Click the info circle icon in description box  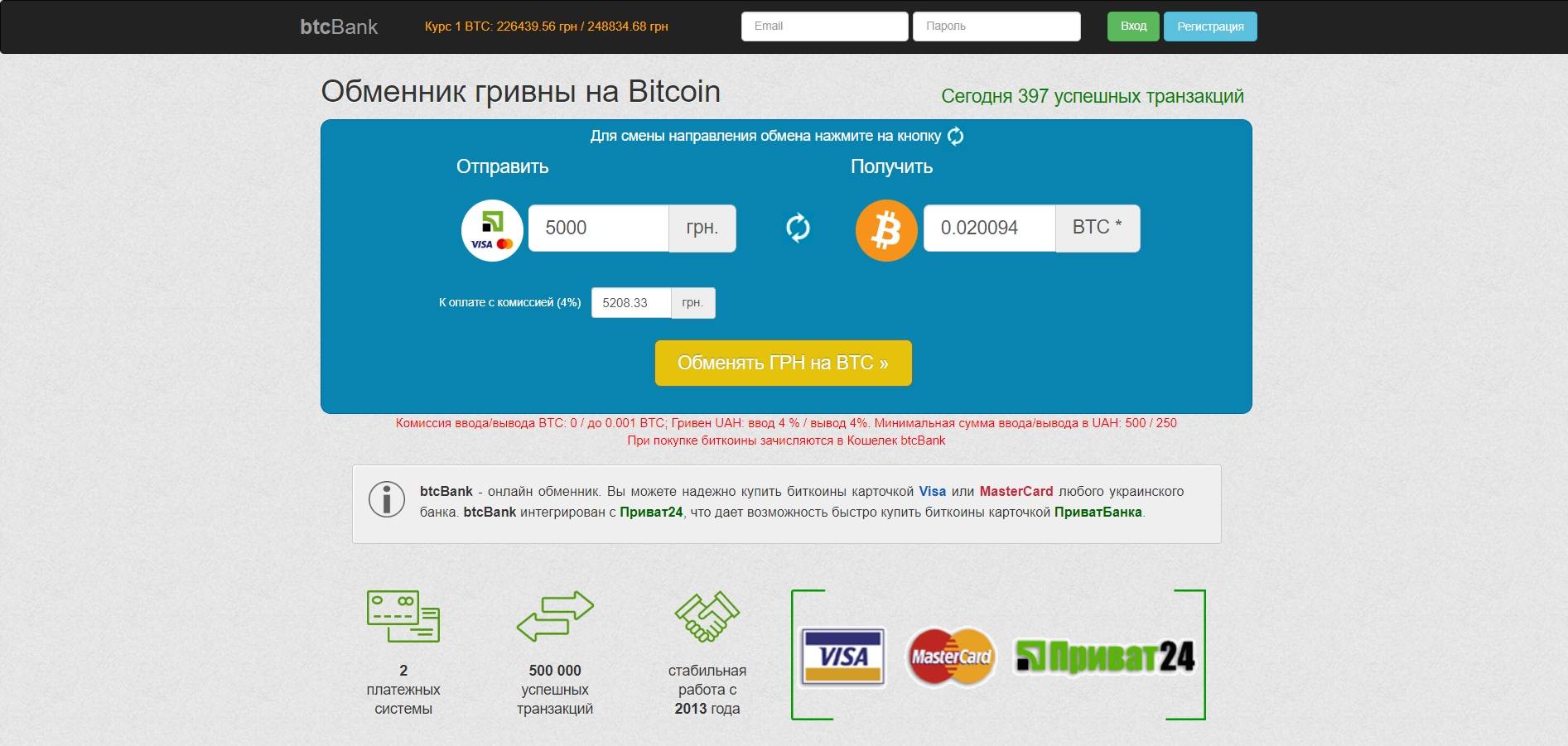(387, 499)
